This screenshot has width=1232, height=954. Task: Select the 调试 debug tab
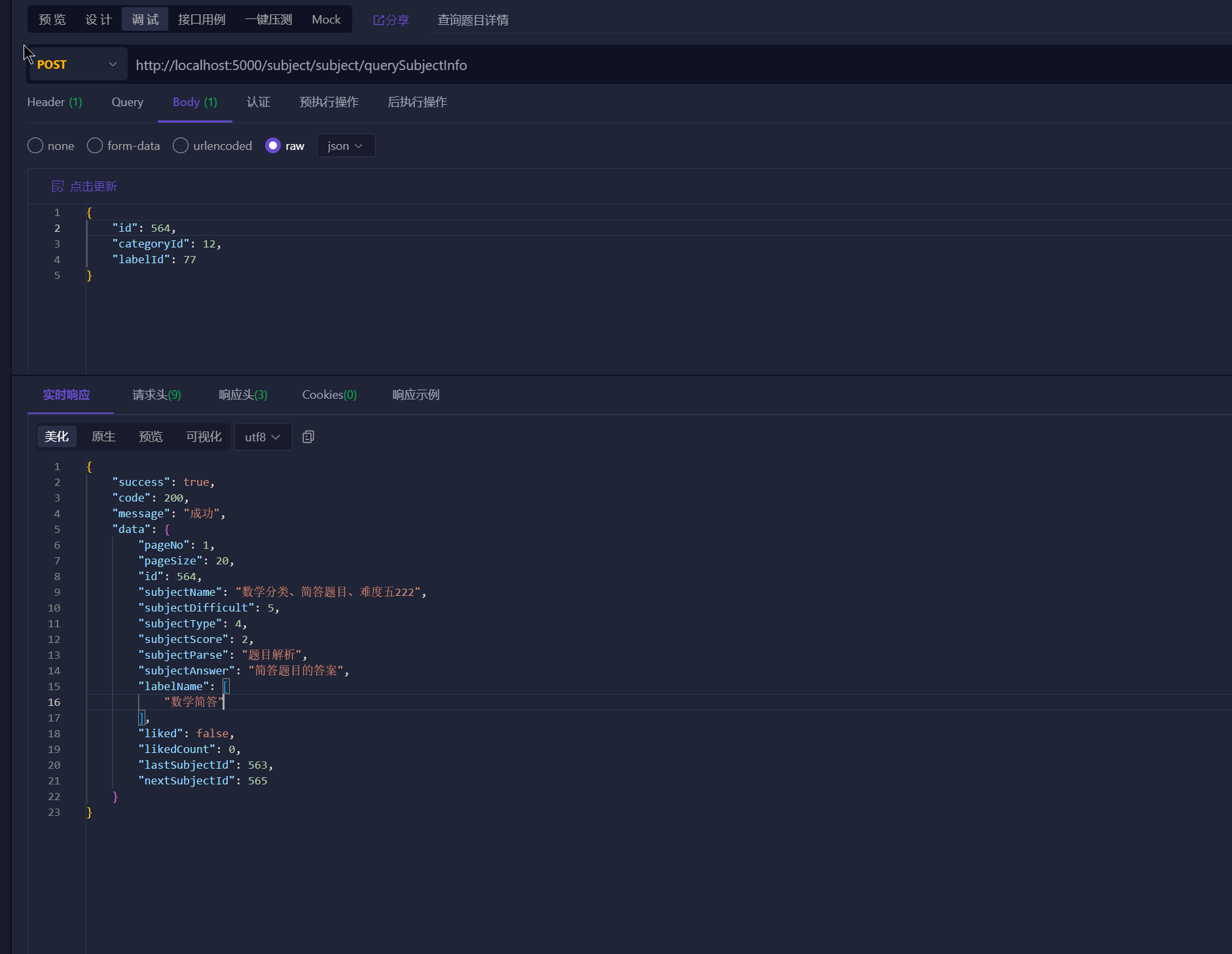(145, 20)
